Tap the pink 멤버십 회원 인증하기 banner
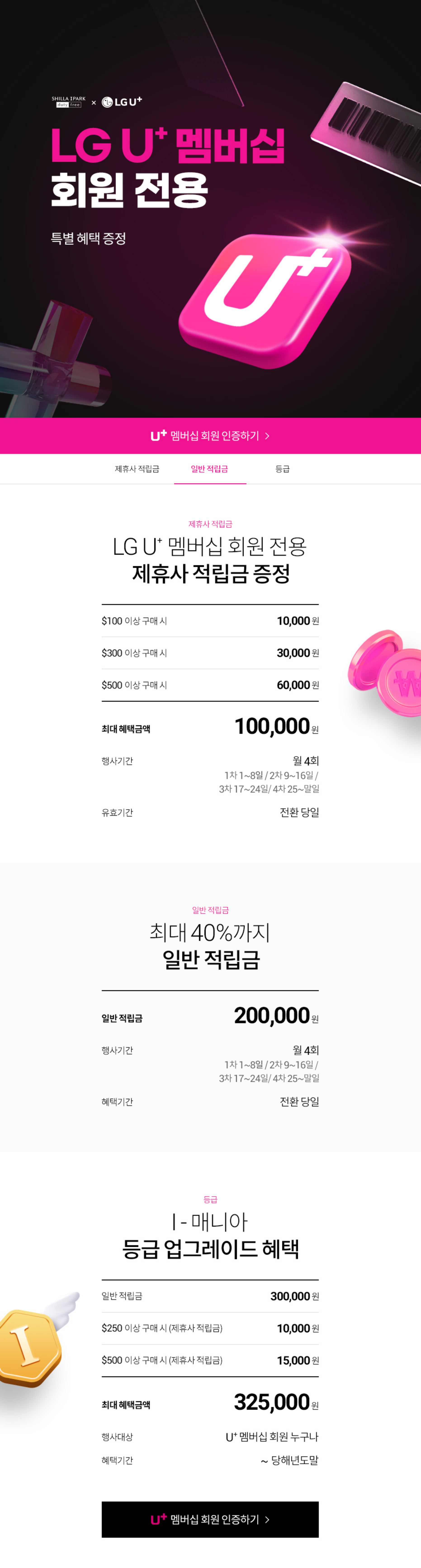The width and height of the screenshot is (421, 1568). click(210, 436)
